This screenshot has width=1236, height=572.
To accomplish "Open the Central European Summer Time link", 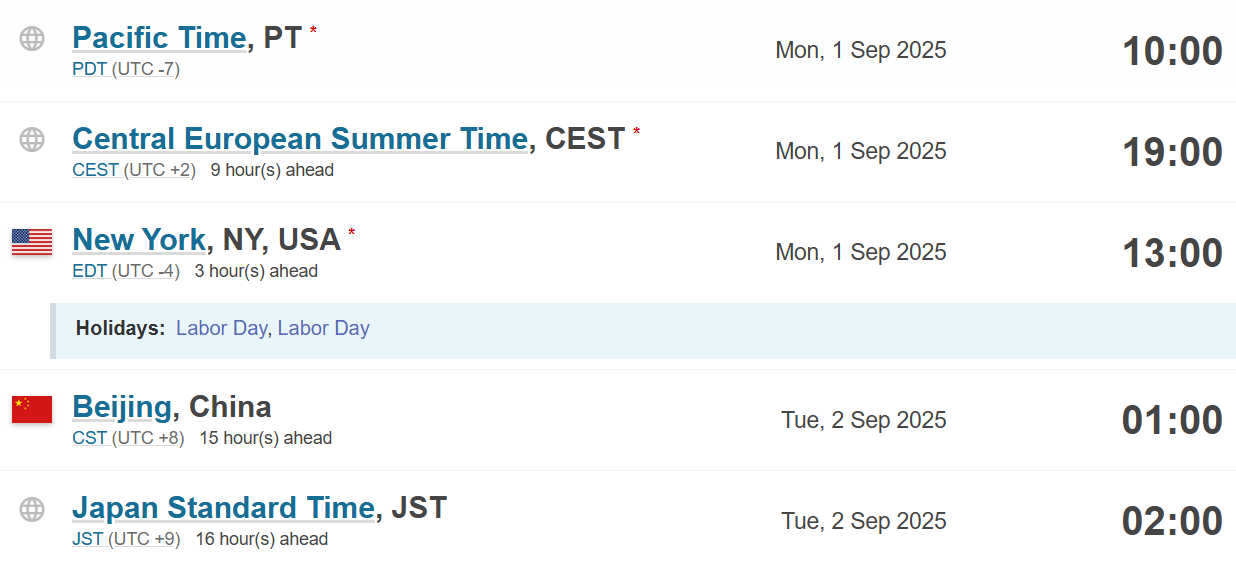I will (x=300, y=139).
